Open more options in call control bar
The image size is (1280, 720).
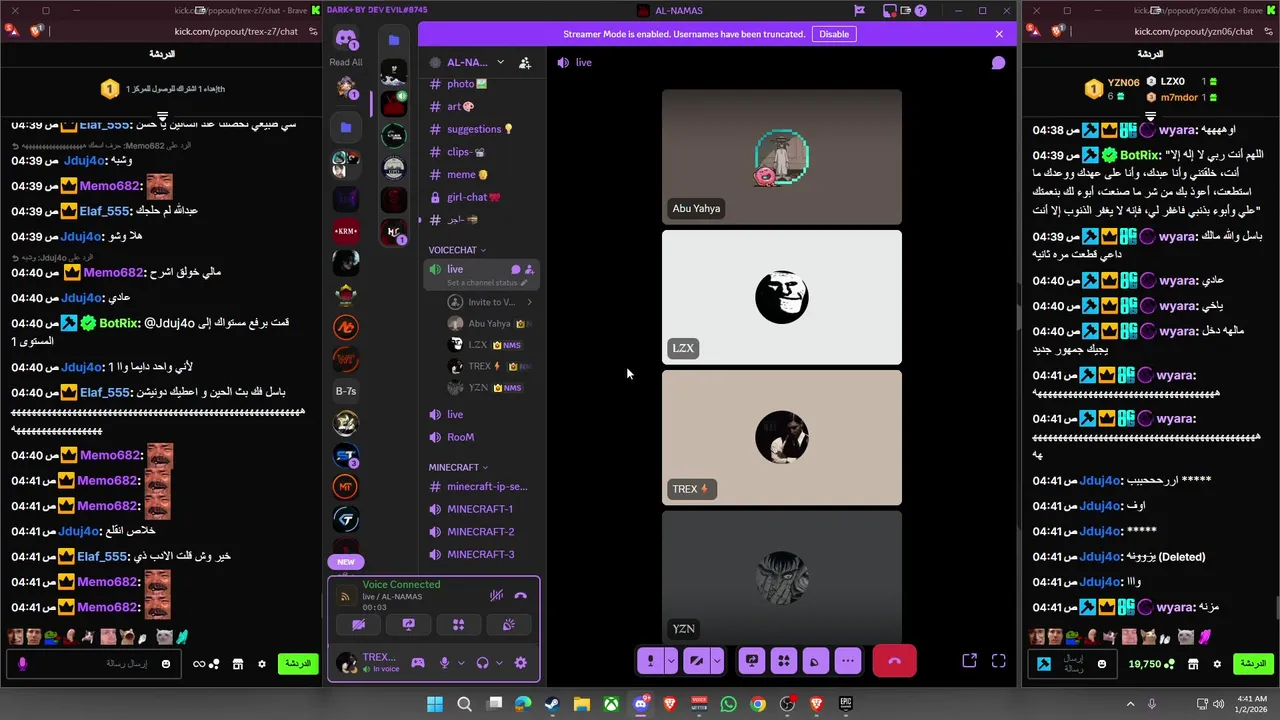[848, 661]
